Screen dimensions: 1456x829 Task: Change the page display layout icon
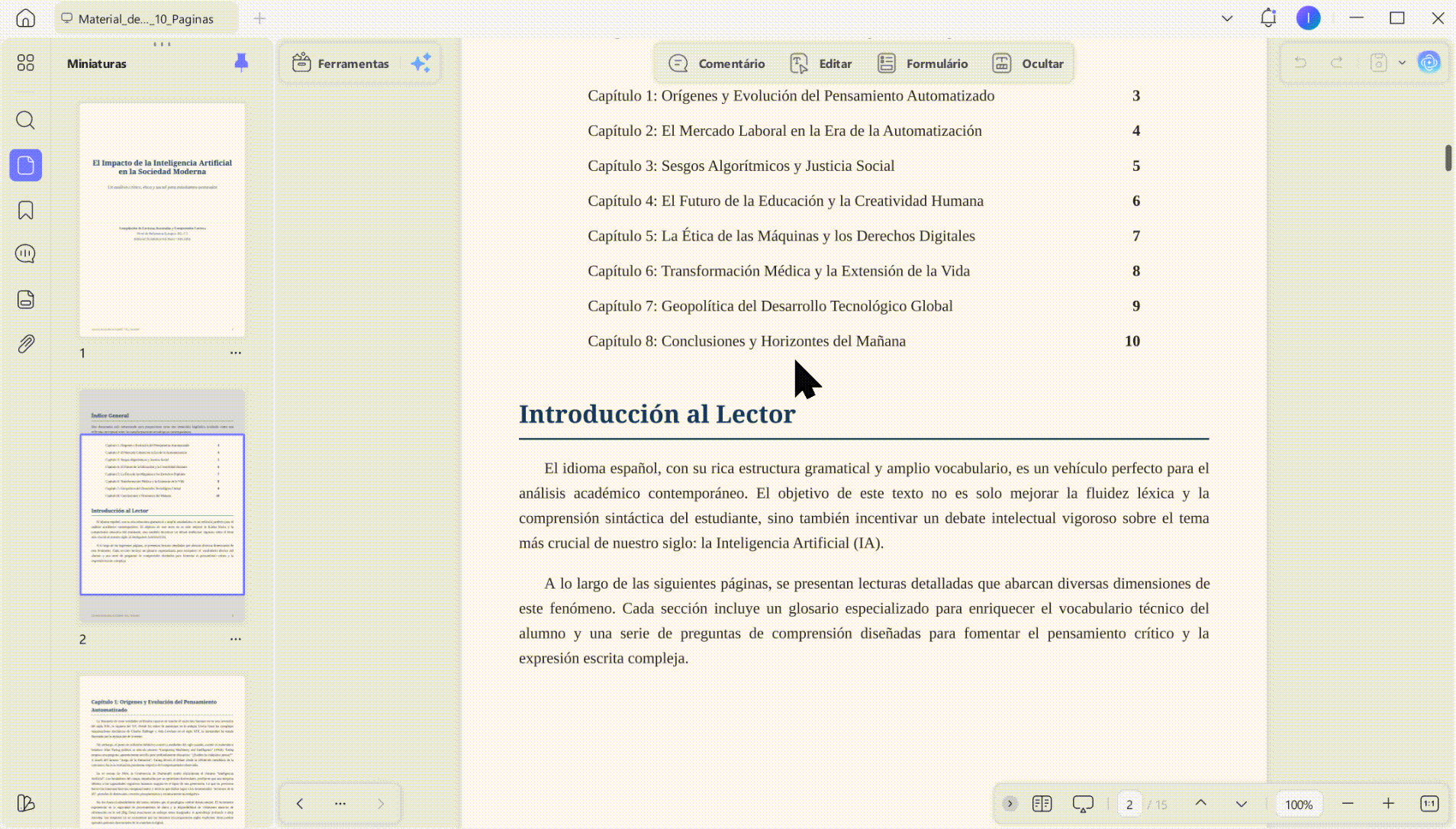coord(1042,803)
